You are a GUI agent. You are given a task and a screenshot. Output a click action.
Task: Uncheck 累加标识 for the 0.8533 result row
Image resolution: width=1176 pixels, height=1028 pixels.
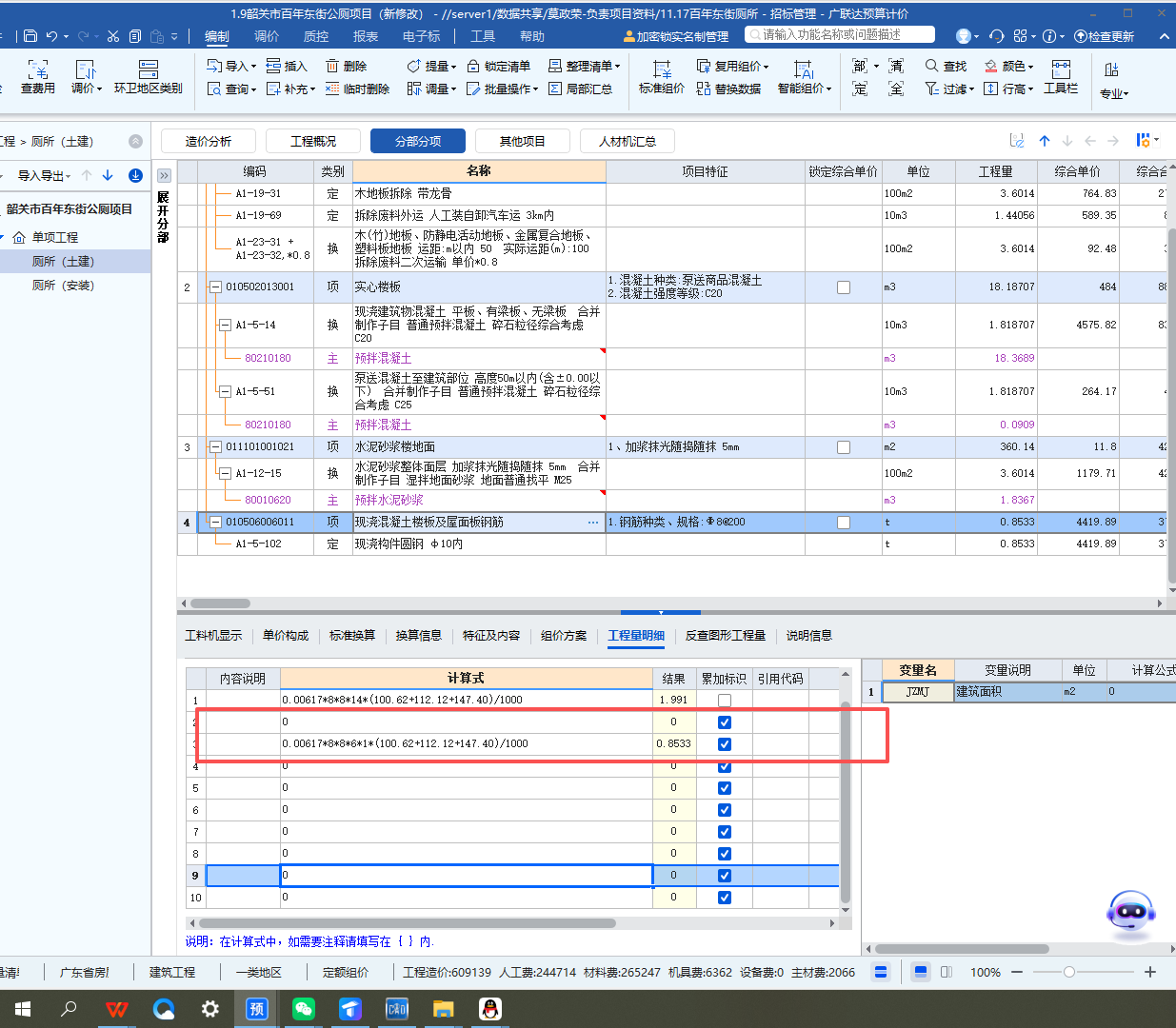pyautogui.click(x=725, y=744)
